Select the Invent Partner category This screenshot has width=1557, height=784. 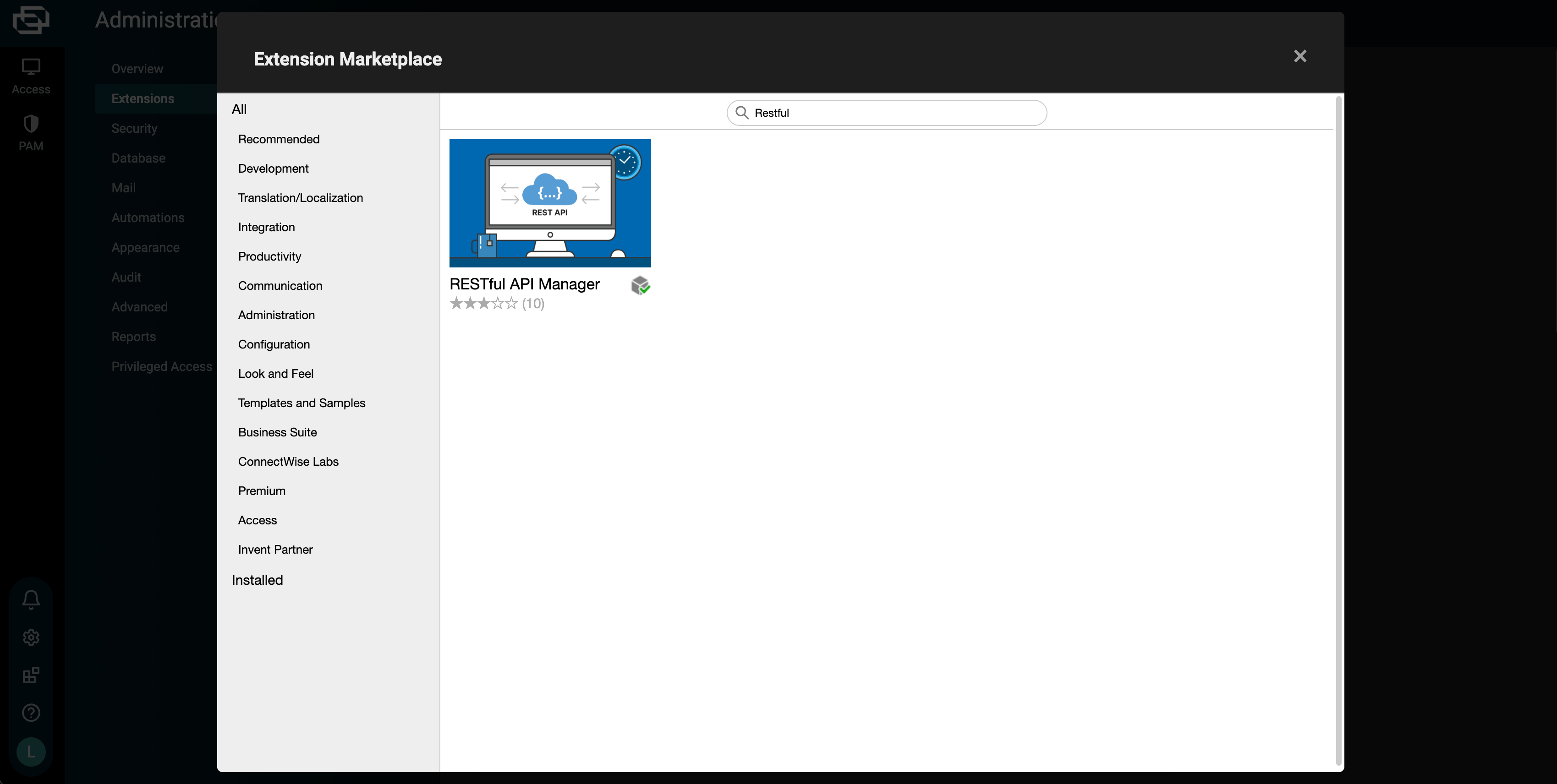tap(275, 549)
